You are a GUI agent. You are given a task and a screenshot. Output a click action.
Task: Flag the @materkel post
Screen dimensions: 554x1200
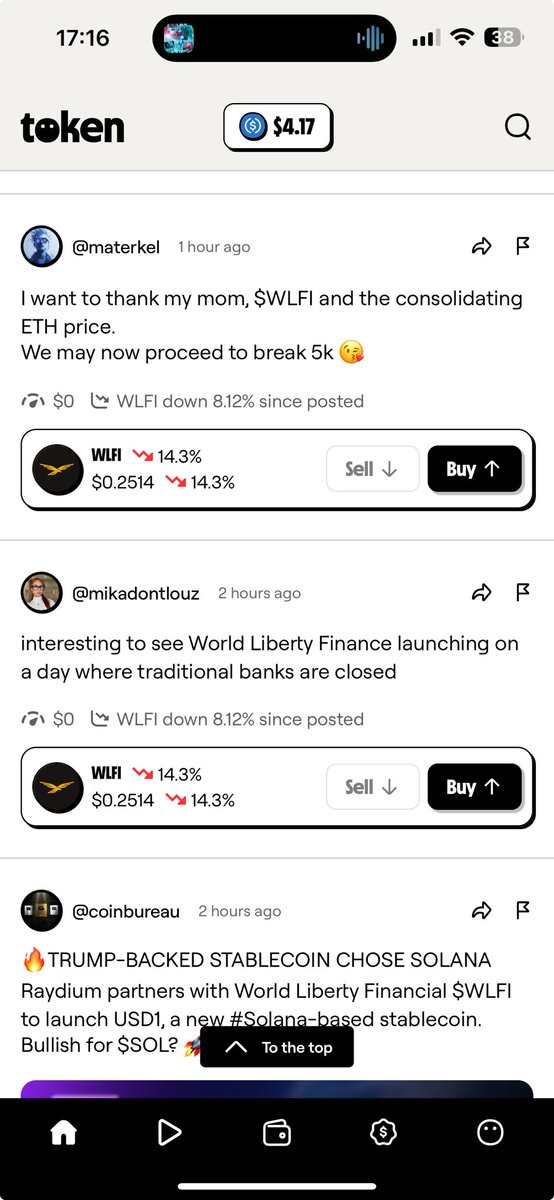click(x=522, y=246)
